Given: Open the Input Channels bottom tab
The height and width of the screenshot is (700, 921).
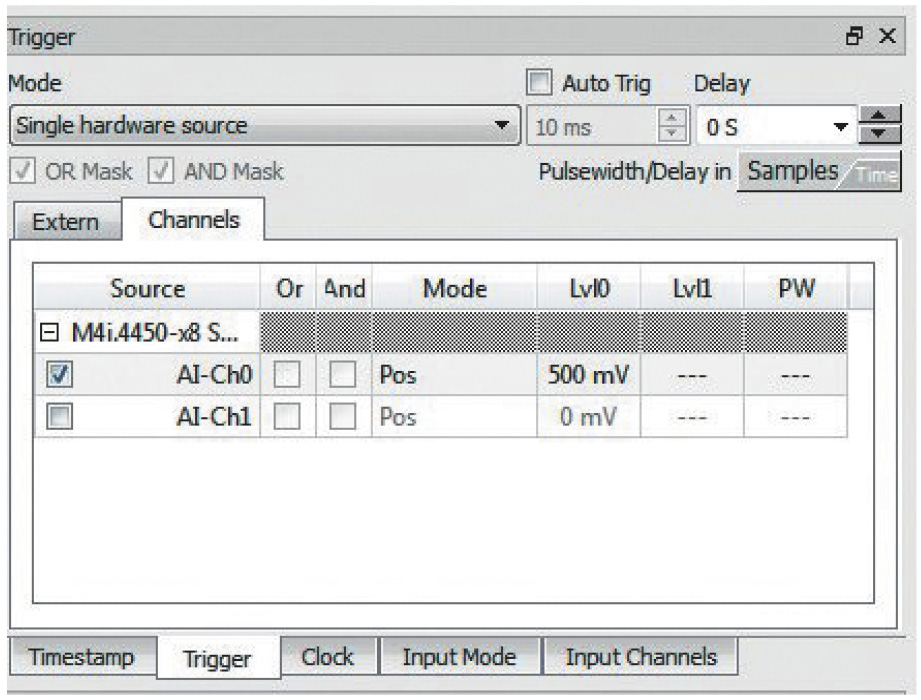Looking at the screenshot, I should [x=641, y=657].
